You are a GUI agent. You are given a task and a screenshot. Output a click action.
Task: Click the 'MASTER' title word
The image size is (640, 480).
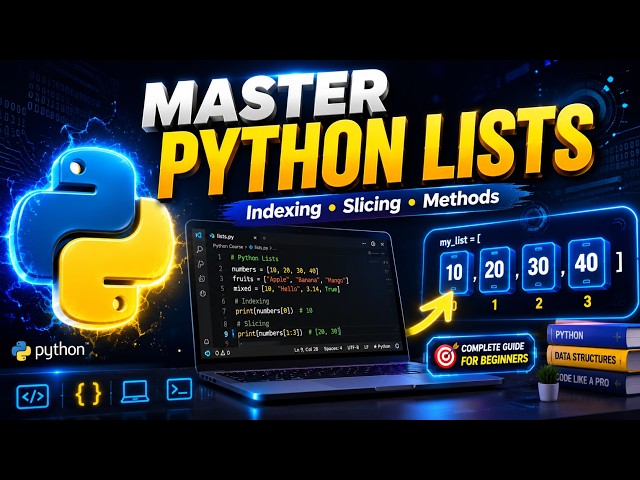pos(265,99)
